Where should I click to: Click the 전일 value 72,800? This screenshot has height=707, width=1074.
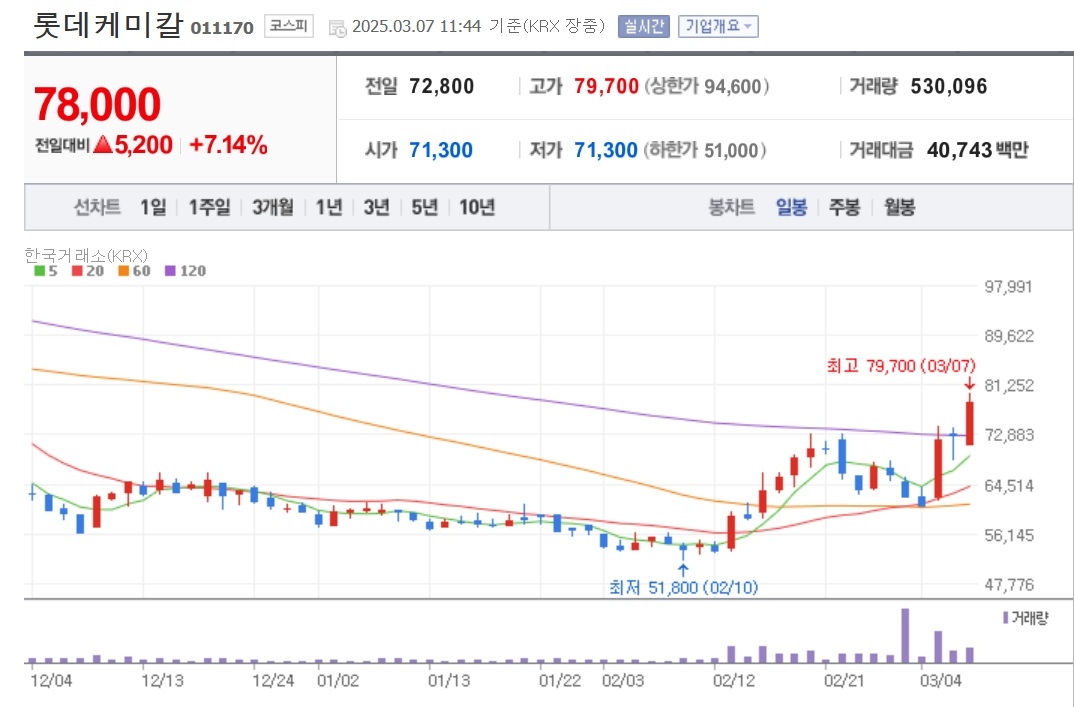click(442, 86)
